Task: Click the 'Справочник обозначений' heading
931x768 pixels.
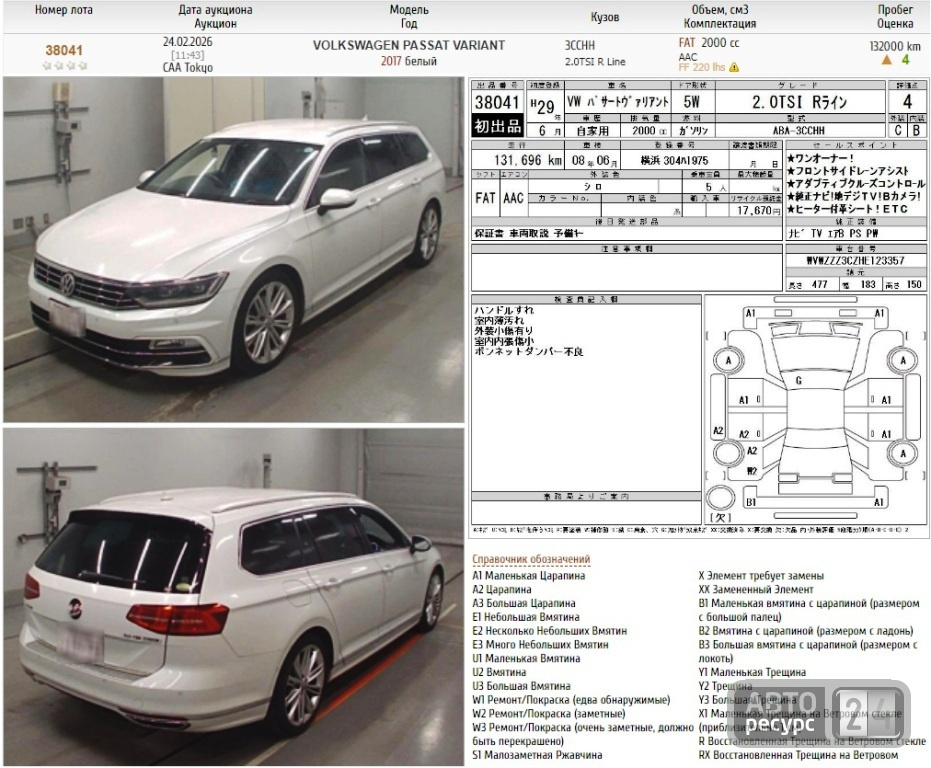Action: (x=531, y=559)
